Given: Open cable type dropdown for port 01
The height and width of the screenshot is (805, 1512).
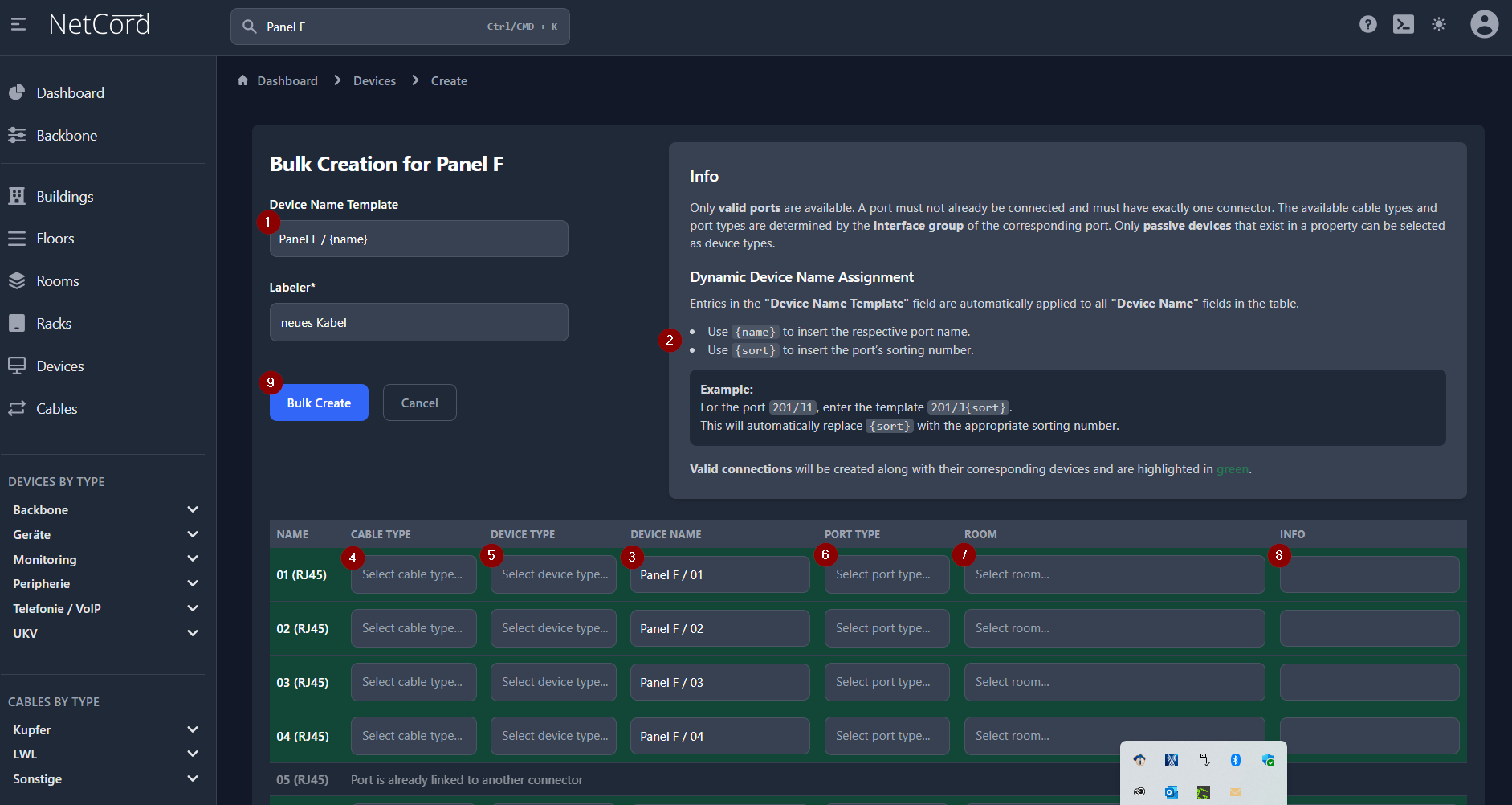Looking at the screenshot, I should pyautogui.click(x=413, y=574).
